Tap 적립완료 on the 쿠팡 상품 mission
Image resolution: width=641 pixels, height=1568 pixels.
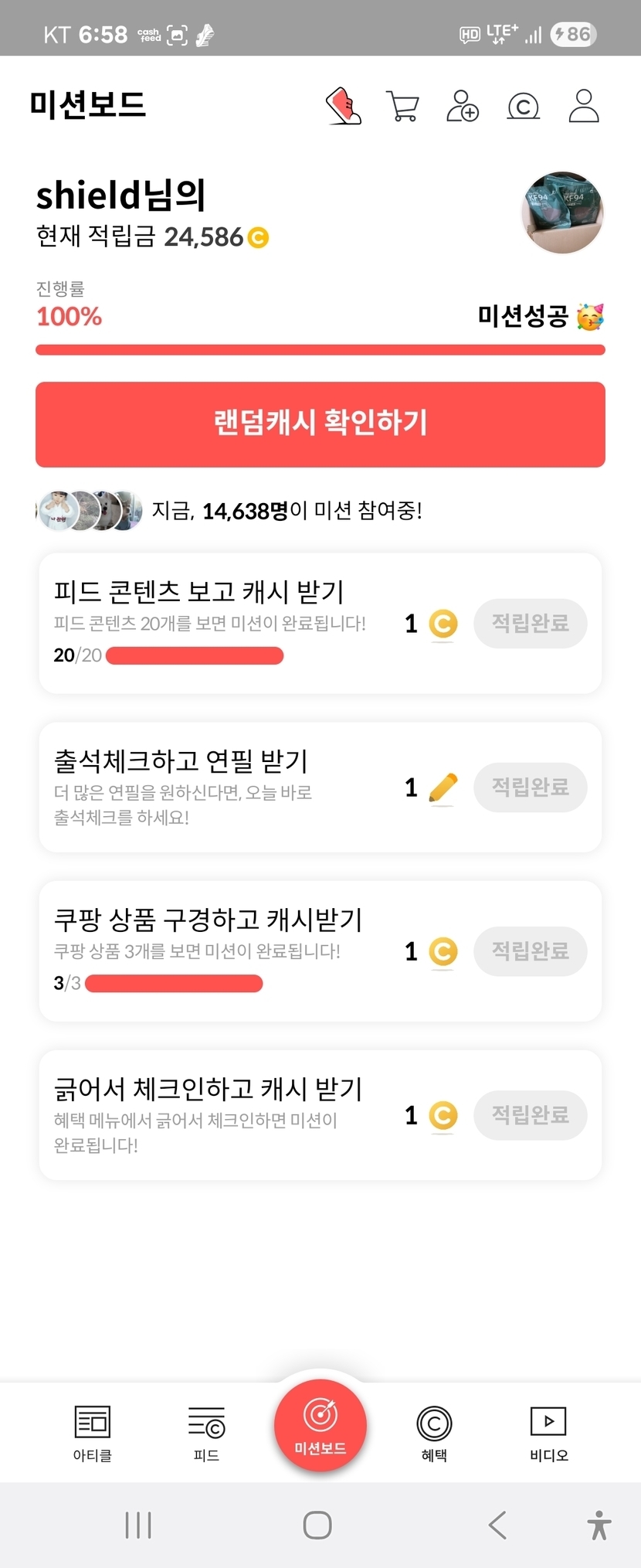point(530,951)
